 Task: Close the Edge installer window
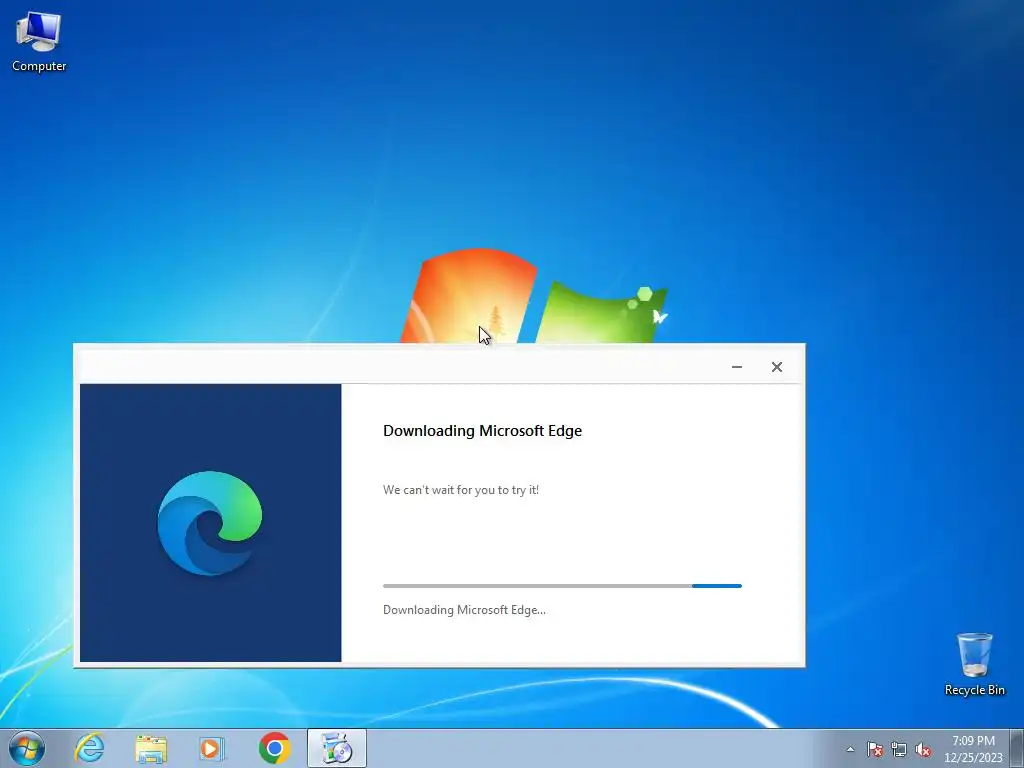776,367
